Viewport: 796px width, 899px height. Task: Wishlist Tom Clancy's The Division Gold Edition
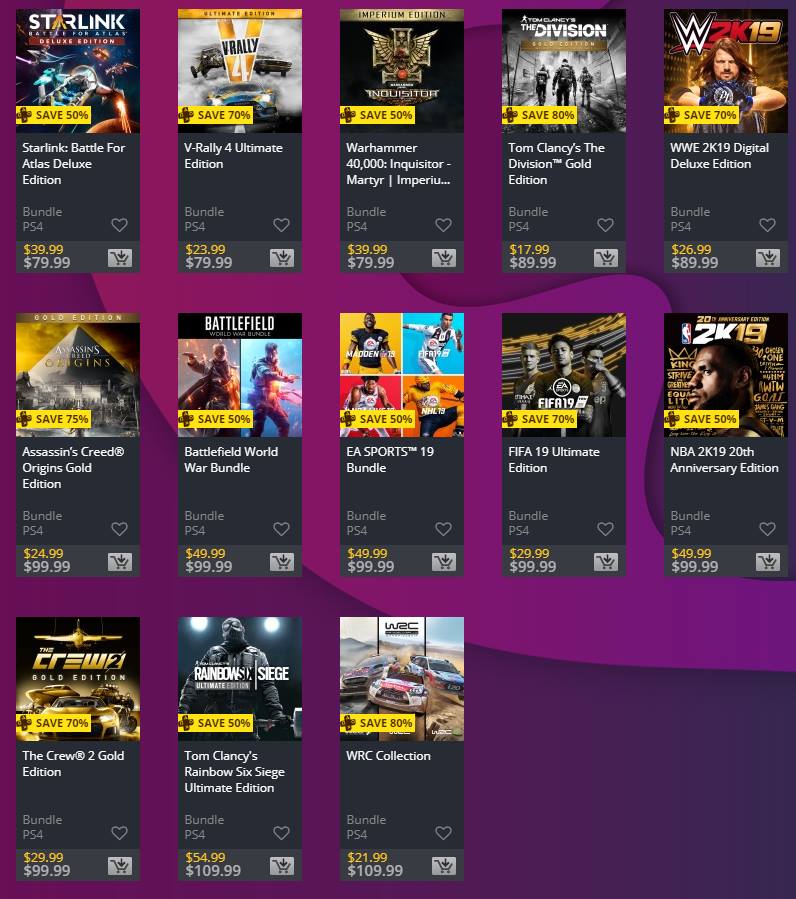(606, 225)
